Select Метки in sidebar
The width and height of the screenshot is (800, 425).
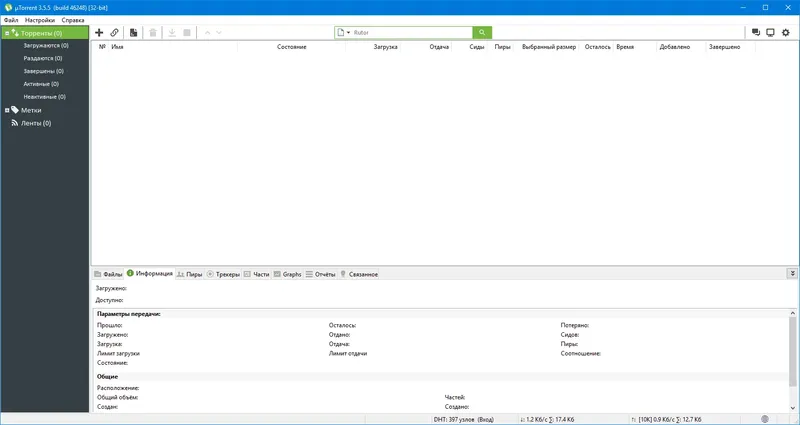[x=31, y=110]
